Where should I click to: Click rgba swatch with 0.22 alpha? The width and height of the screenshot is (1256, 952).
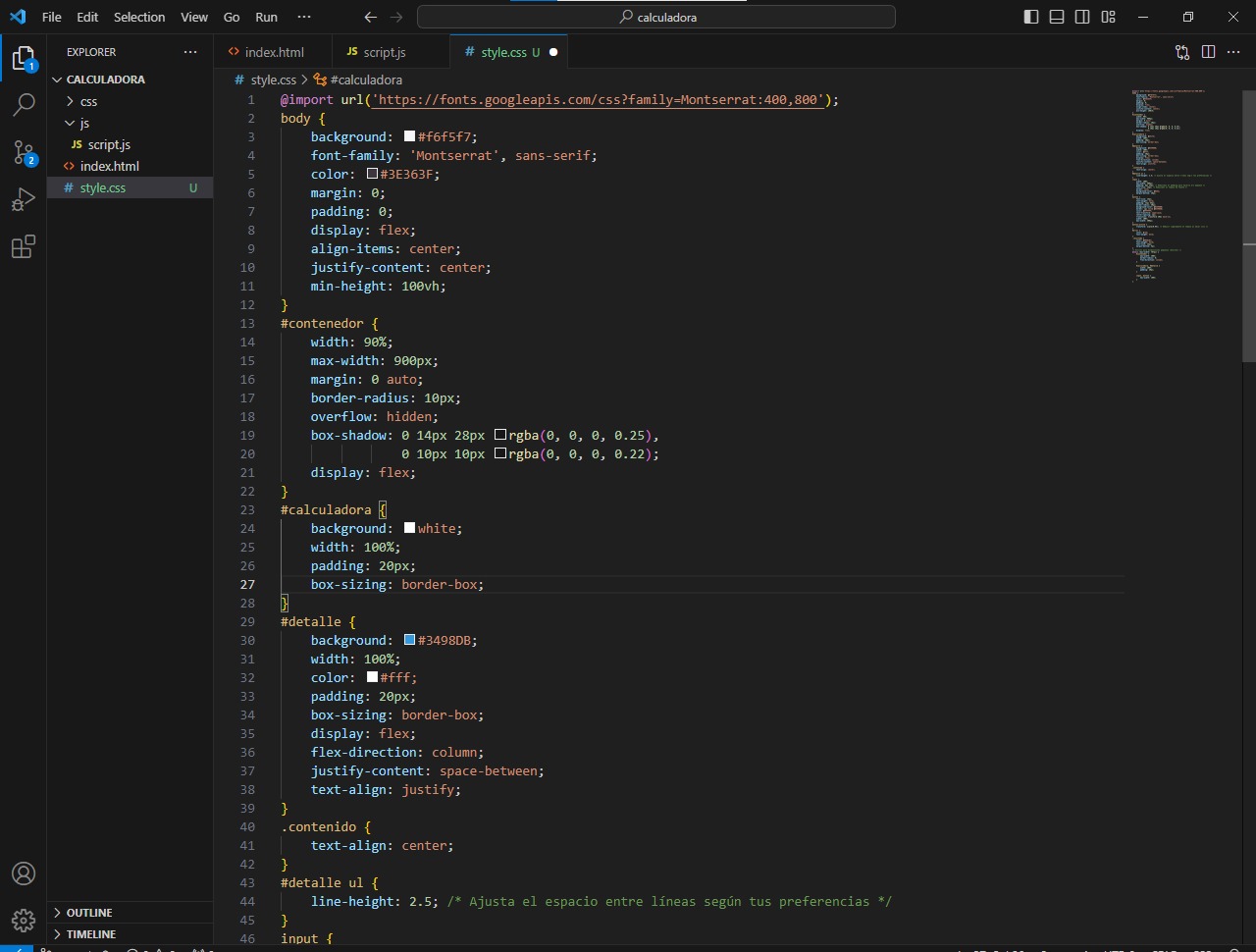tap(500, 453)
